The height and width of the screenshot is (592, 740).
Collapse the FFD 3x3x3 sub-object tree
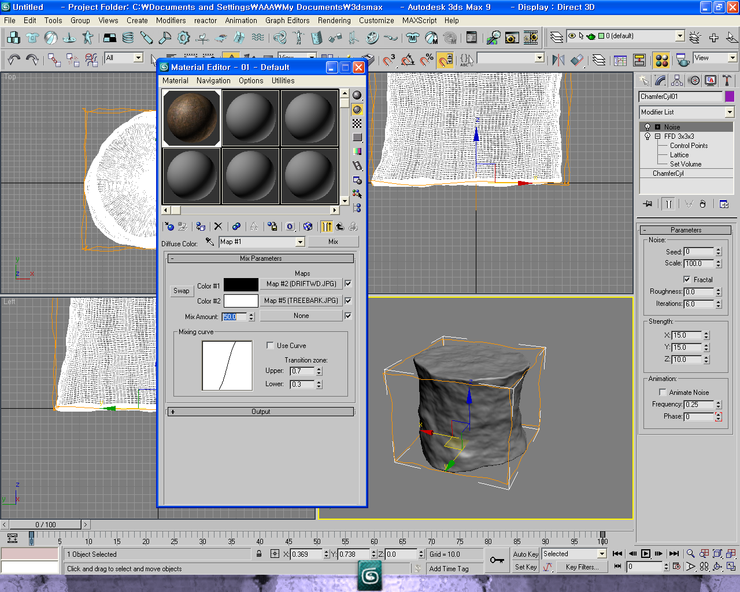tap(657, 136)
